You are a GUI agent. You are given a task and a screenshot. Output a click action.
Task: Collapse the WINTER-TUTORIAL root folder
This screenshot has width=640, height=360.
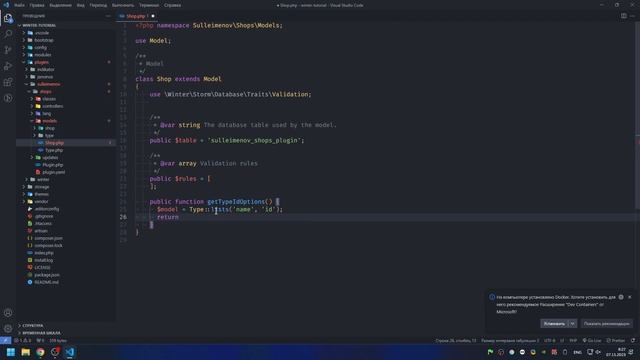click(39, 25)
